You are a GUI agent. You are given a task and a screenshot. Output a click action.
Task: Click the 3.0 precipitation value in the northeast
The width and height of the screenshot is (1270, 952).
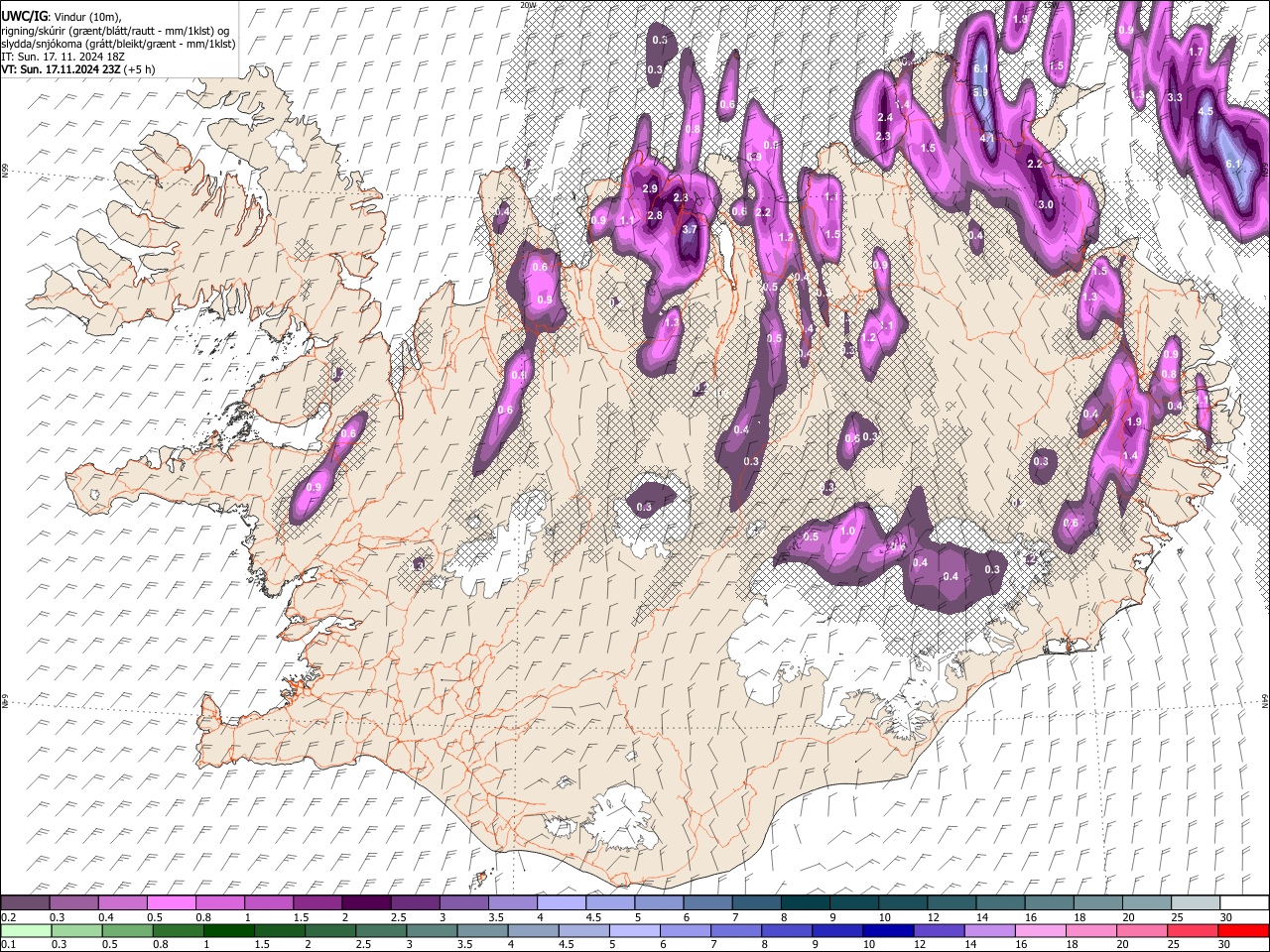1046,204
